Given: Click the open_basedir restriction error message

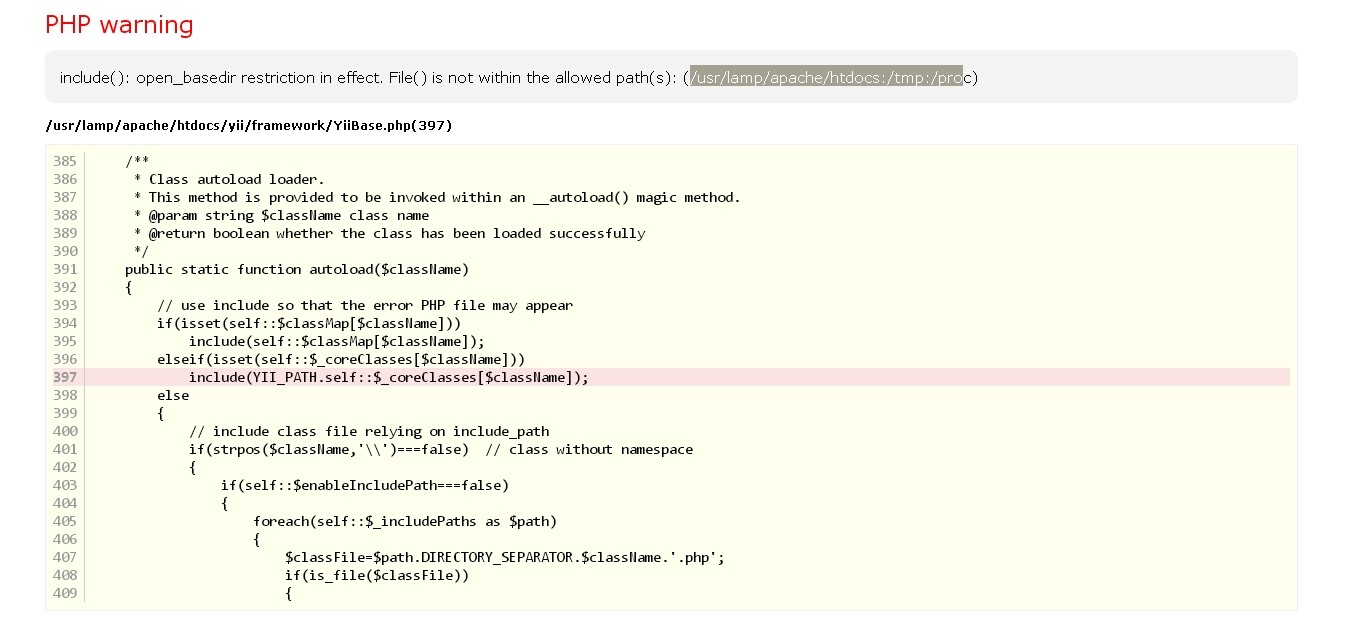Looking at the screenshot, I should click(x=519, y=77).
